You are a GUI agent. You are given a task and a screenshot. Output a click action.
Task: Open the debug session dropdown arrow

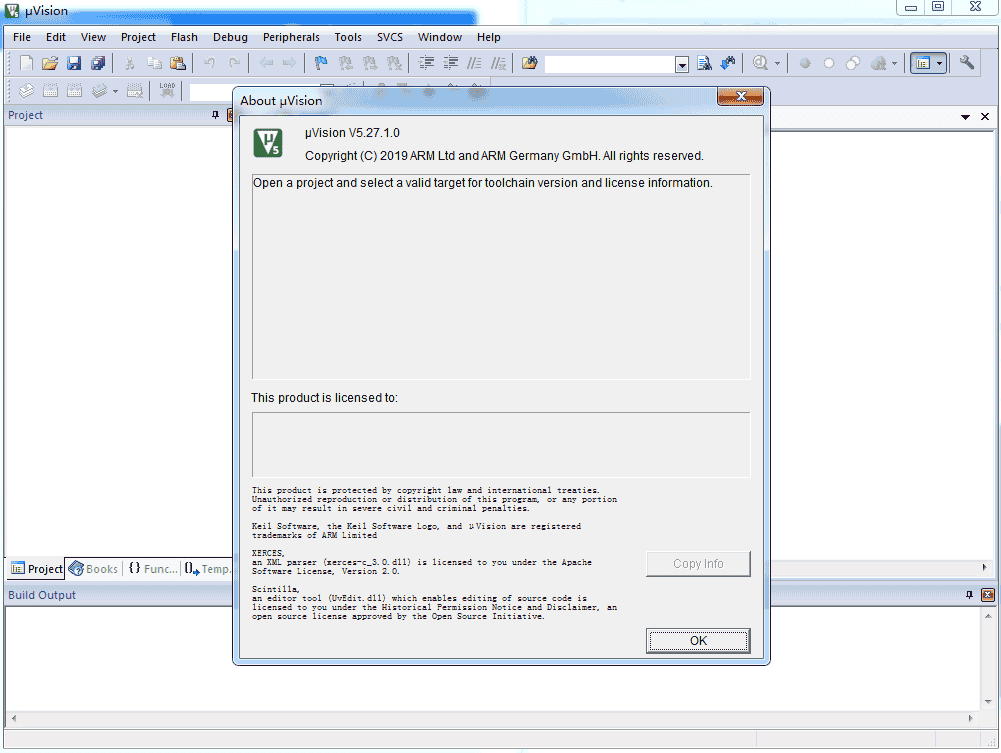777,64
